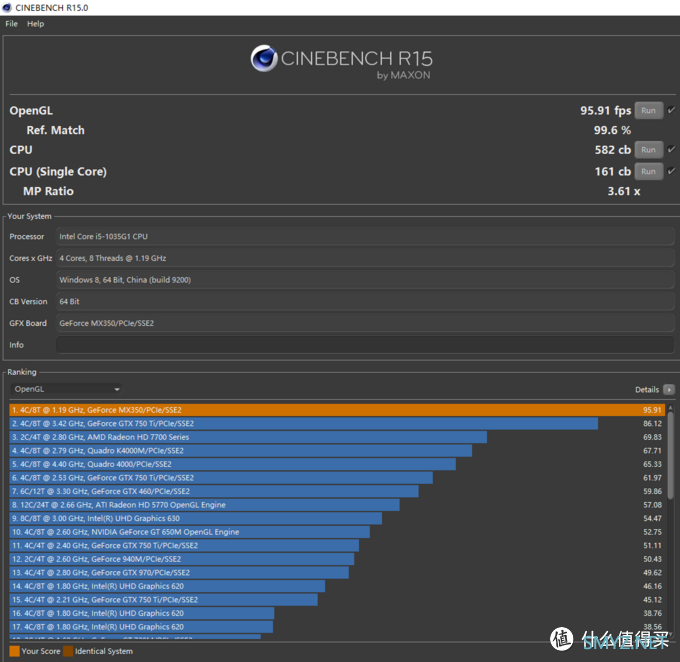Select ranking row 10 GeForce GT 650M
The image size is (680, 662).
337,532
